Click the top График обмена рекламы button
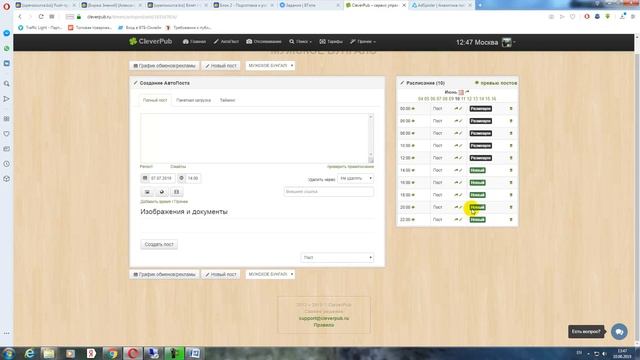This screenshot has width=640, height=360. tap(164, 66)
